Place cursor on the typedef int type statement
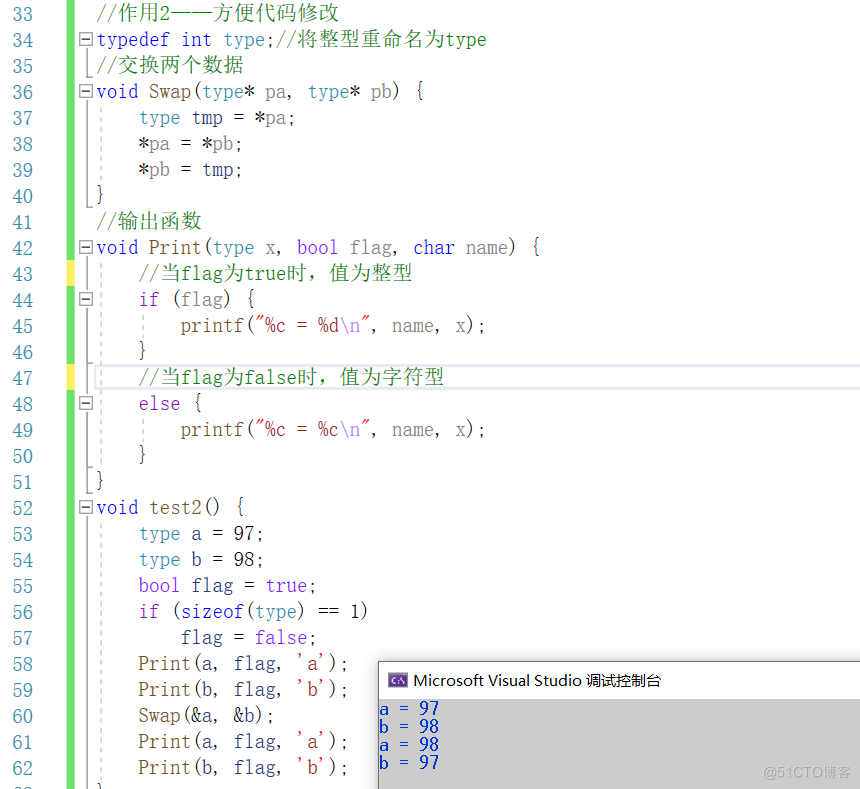860x789 pixels. tap(180, 39)
